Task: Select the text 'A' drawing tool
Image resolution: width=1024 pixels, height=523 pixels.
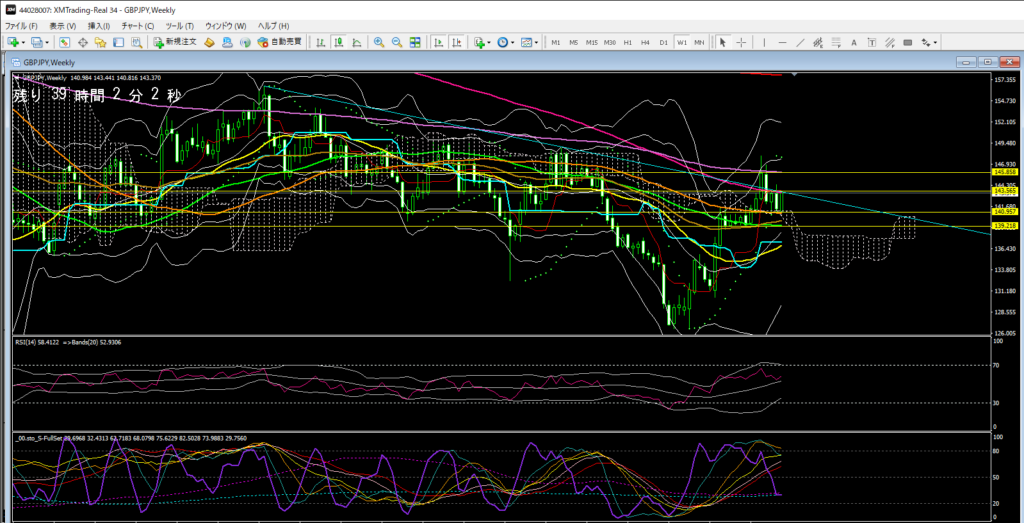Action: pos(854,42)
